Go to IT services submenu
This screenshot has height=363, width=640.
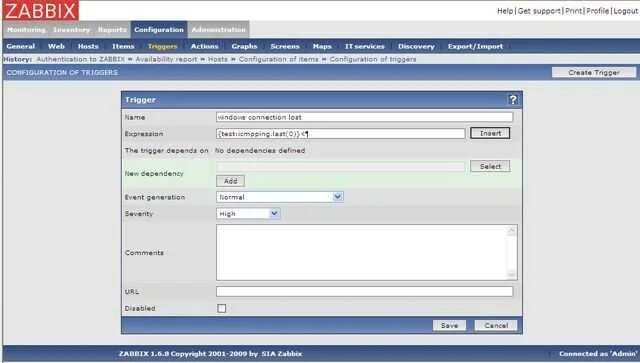[364, 47]
